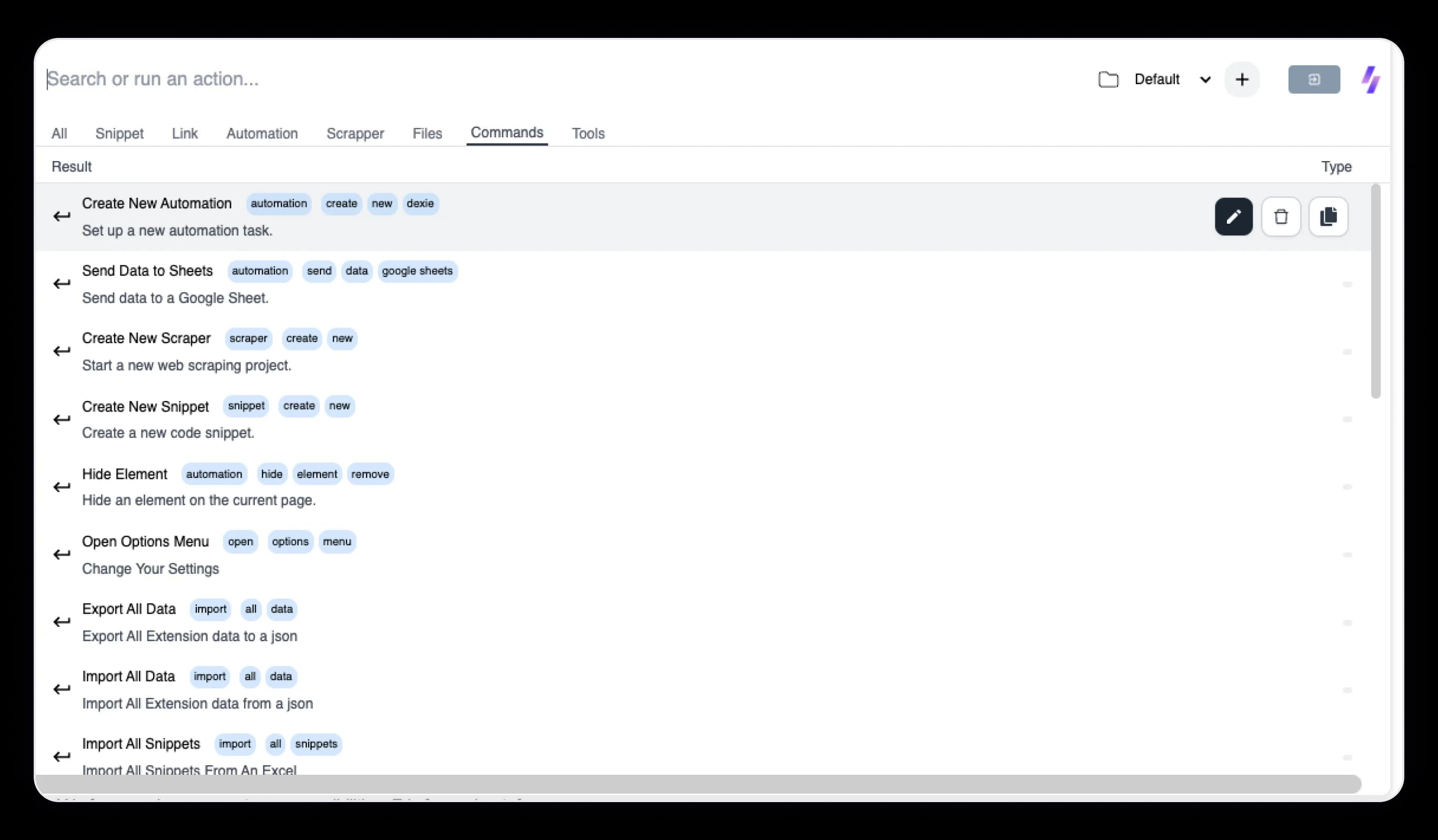Select the Snippet tab
The image size is (1438, 840).
119,133
